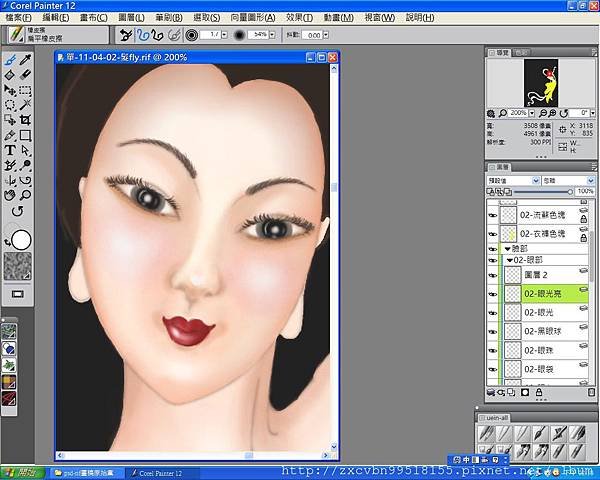
Task: Hide the 02-眼光亮 layer
Action: (493, 294)
